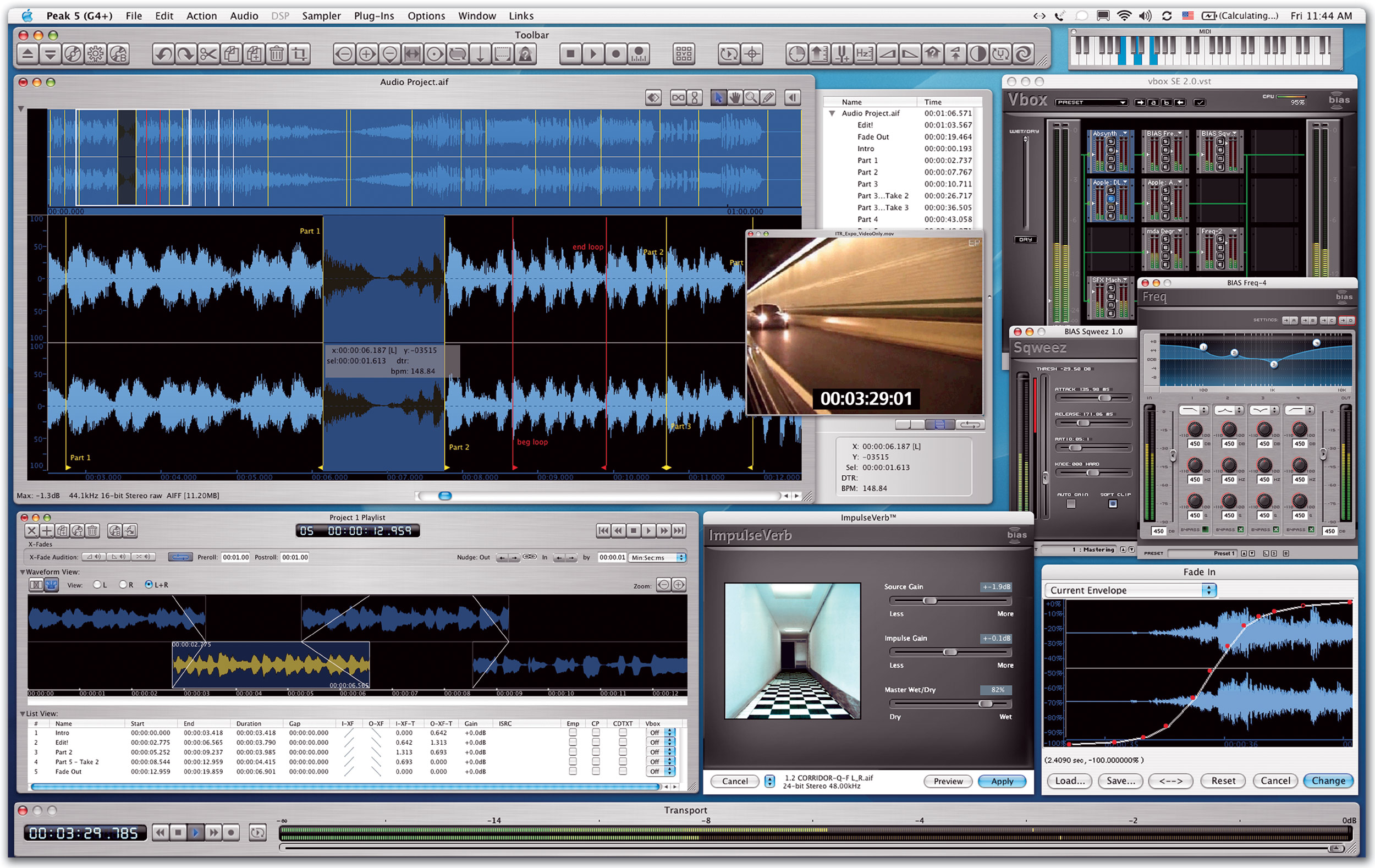The image size is (1375, 868).
Task: Click the gear settings icon in Toolbar
Action: click(x=95, y=54)
